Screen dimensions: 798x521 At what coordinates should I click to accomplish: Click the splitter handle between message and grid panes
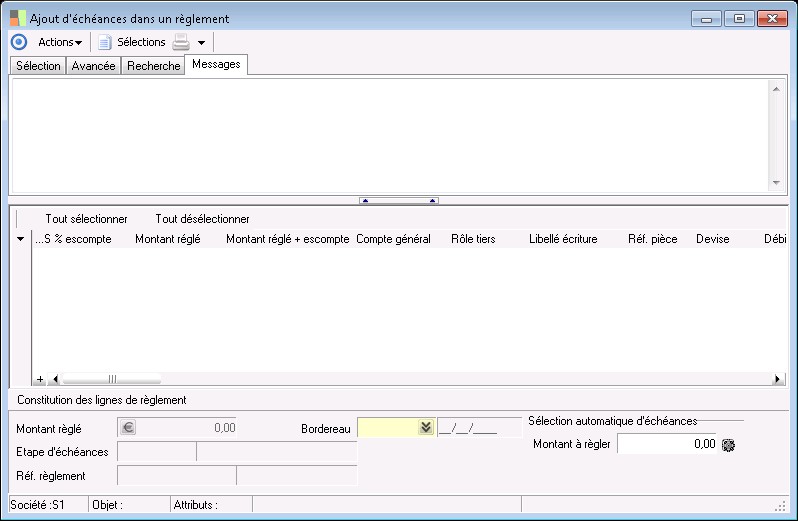click(x=399, y=200)
